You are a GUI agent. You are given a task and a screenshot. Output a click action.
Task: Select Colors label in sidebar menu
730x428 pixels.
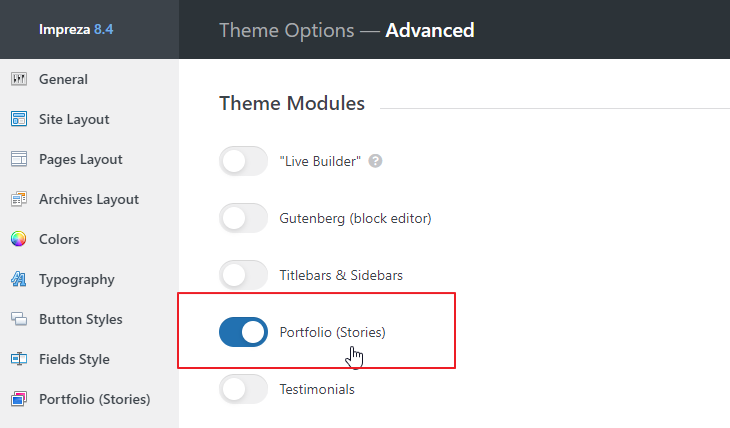pyautogui.click(x=59, y=239)
